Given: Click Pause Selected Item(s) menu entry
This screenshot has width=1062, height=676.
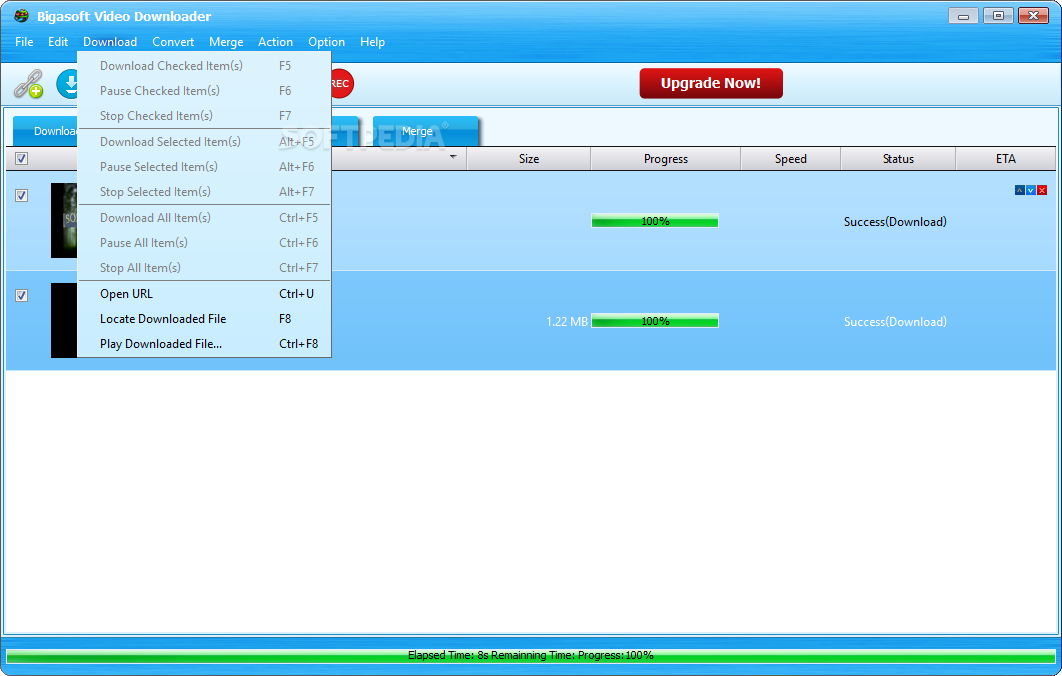Looking at the screenshot, I should click(x=205, y=167).
